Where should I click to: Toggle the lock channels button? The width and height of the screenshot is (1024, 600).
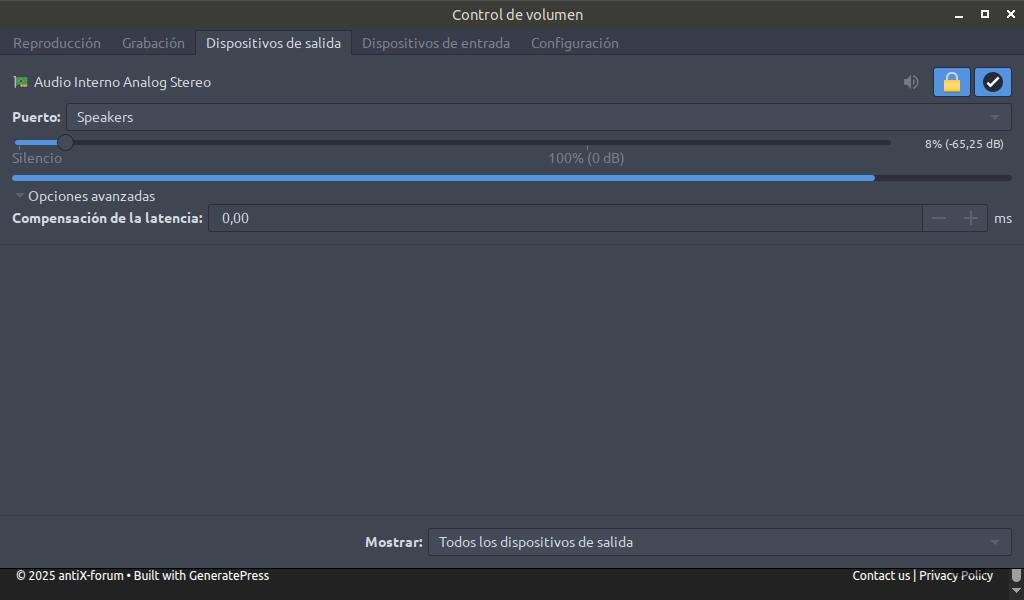coord(952,82)
